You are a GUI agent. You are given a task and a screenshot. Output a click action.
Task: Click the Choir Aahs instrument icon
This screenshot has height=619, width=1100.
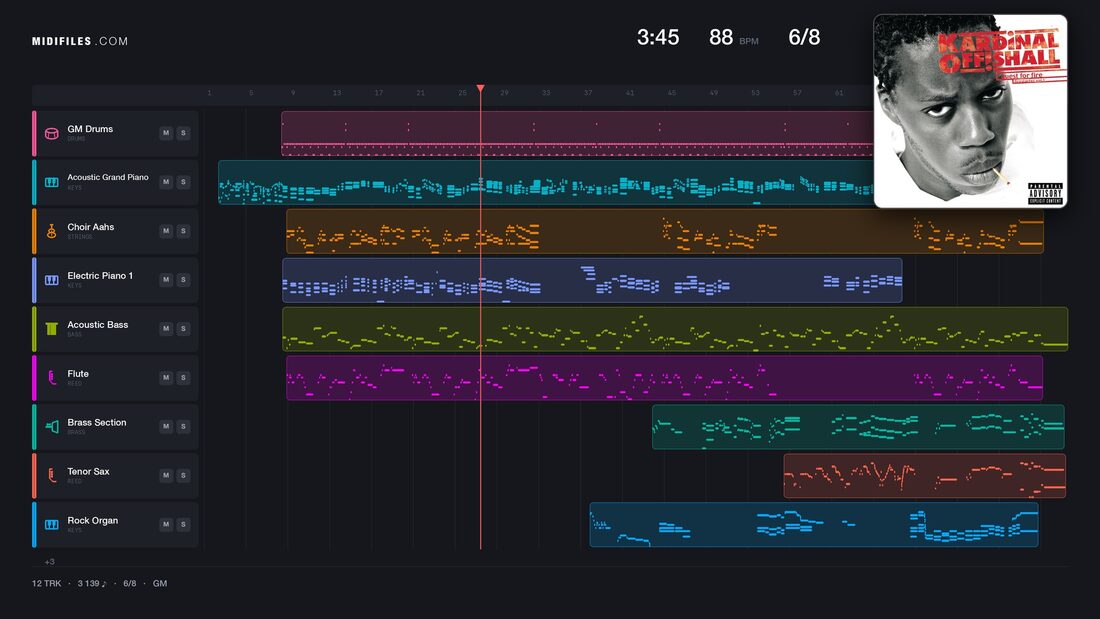(x=52, y=231)
